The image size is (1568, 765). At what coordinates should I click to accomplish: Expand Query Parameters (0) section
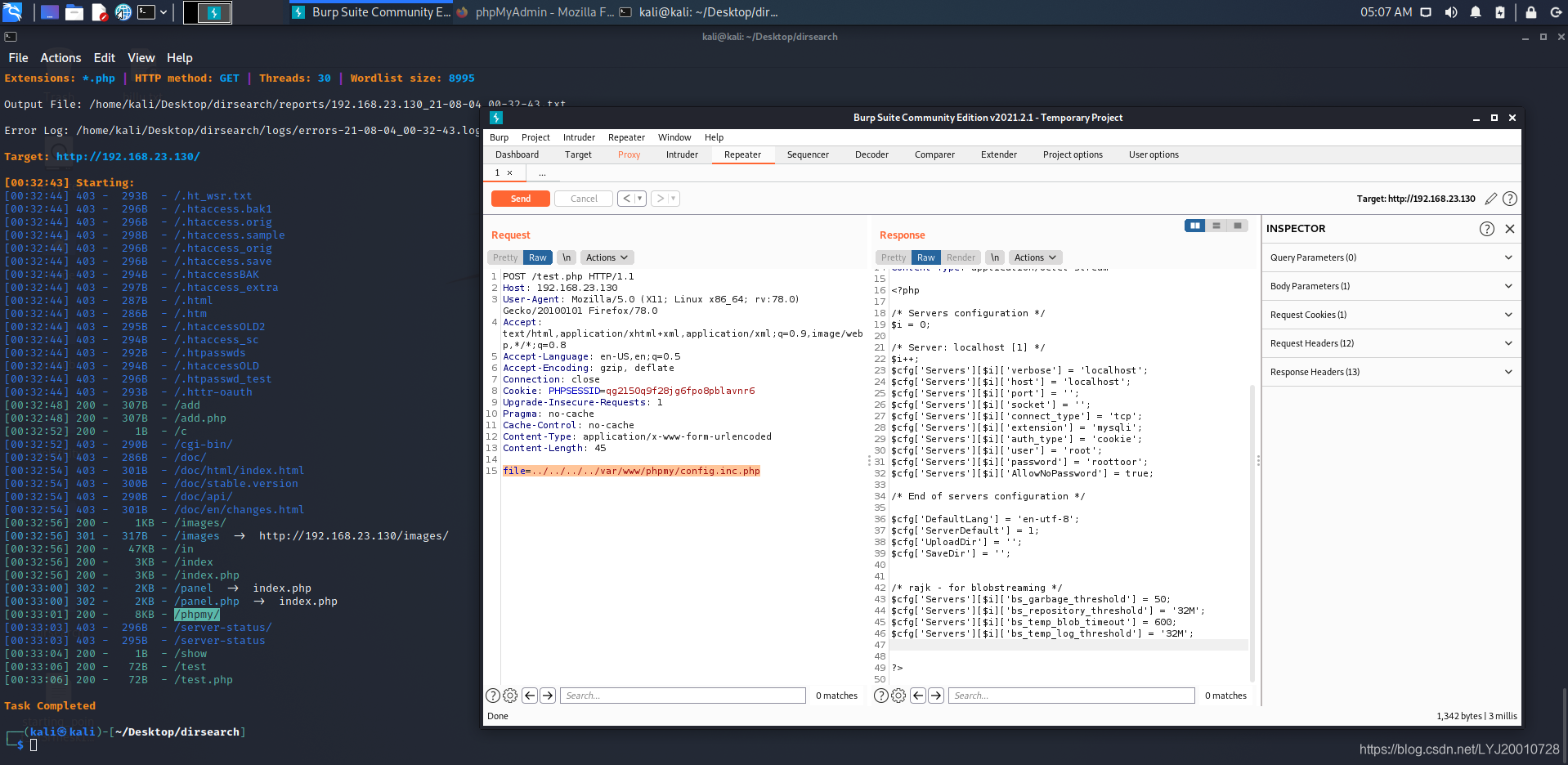1391,257
